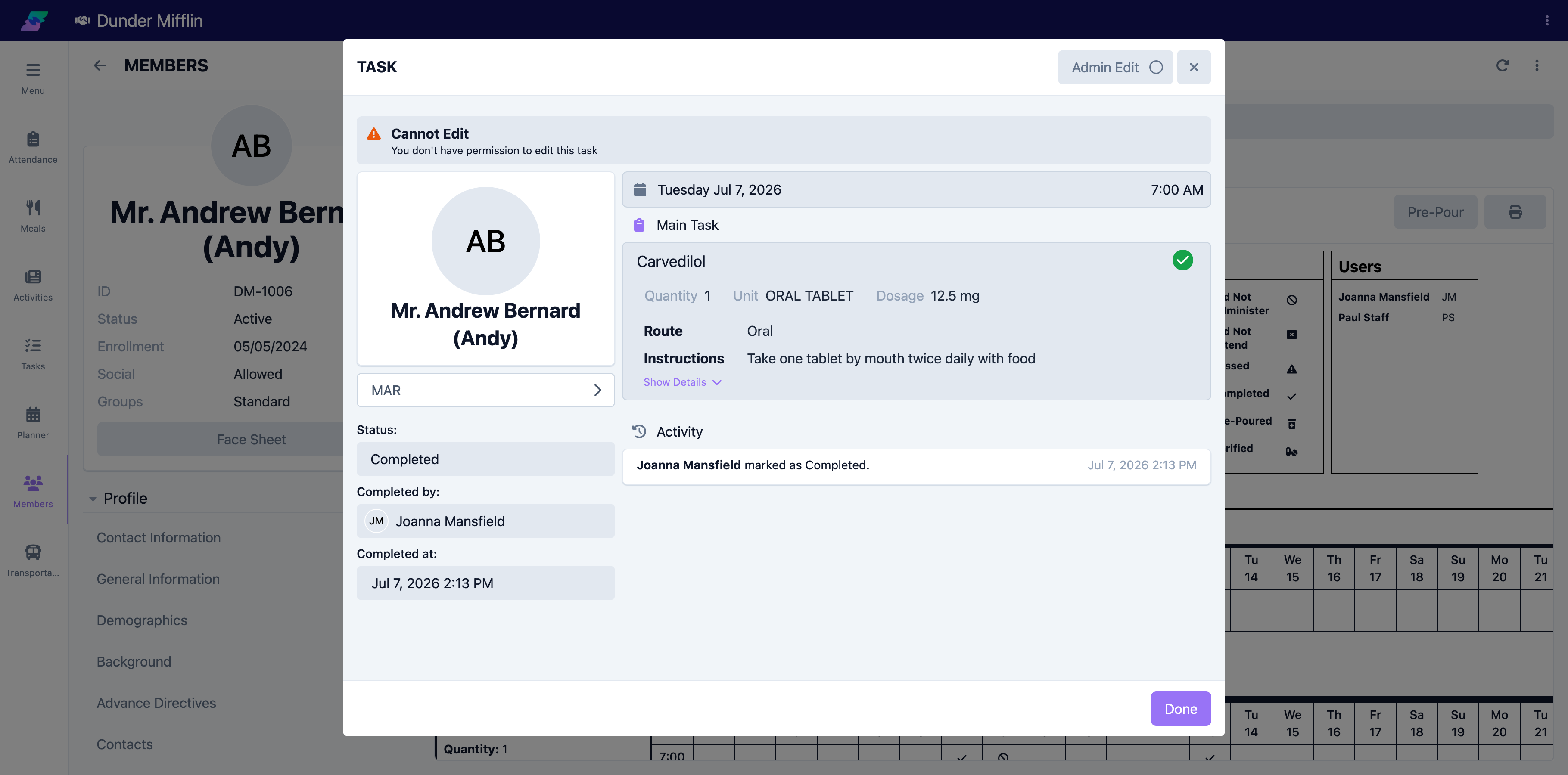Open Attendance in the sidebar
The image size is (1568, 775).
33,147
